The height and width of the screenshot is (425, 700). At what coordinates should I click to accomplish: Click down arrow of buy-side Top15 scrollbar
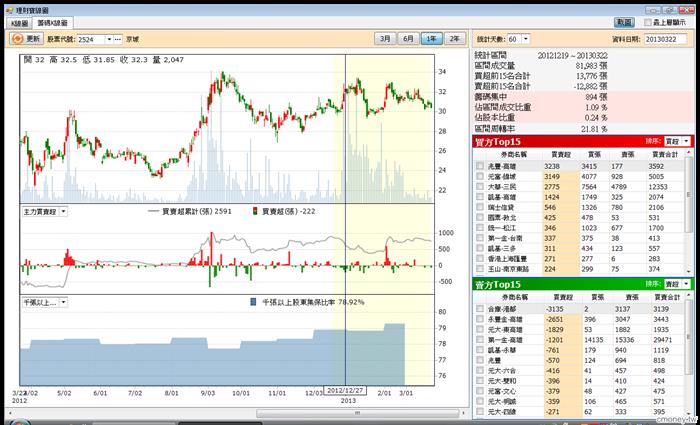(689, 271)
